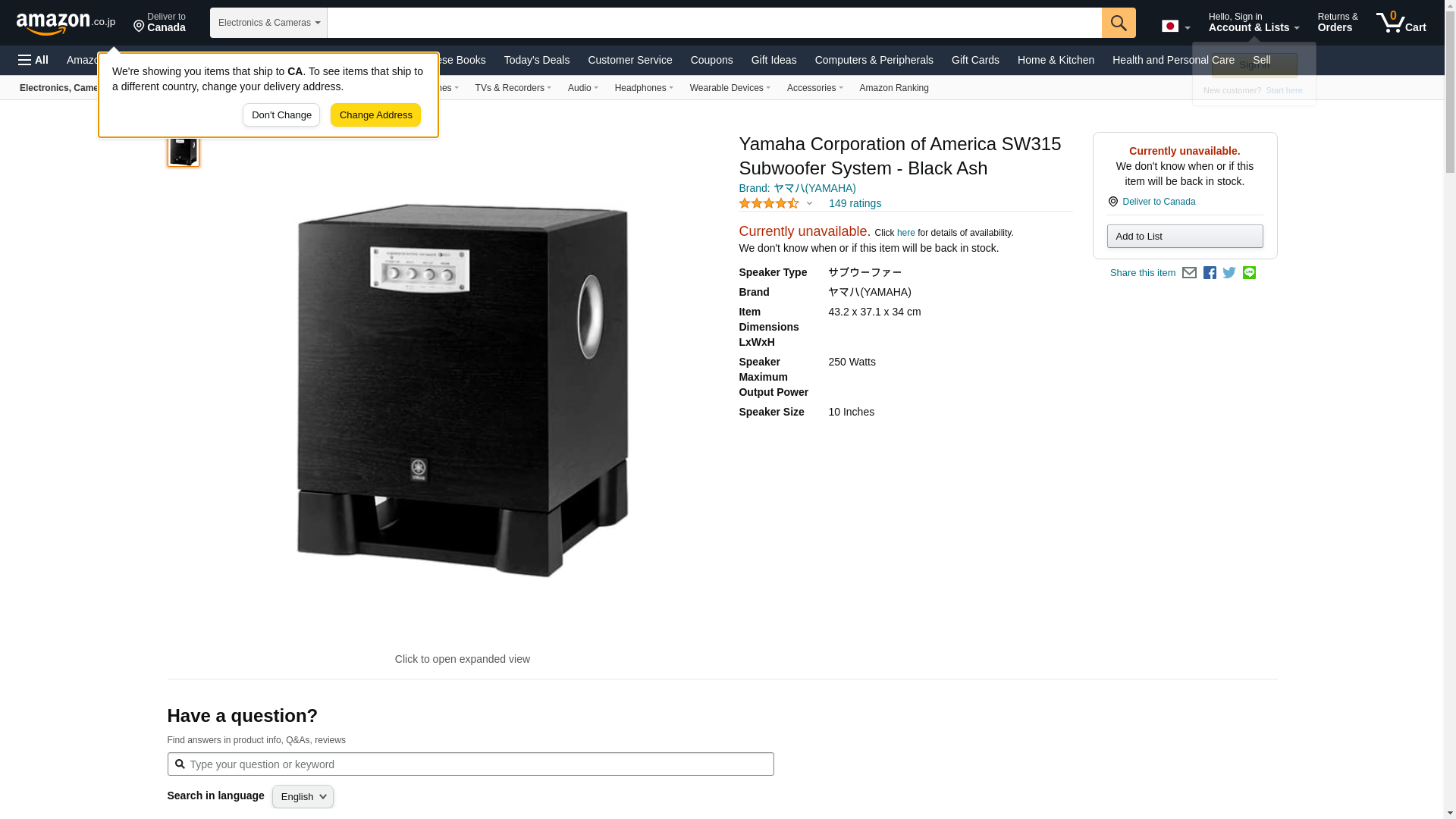Open the 149 ratings link
This screenshot has width=1456, height=819.
tap(855, 203)
